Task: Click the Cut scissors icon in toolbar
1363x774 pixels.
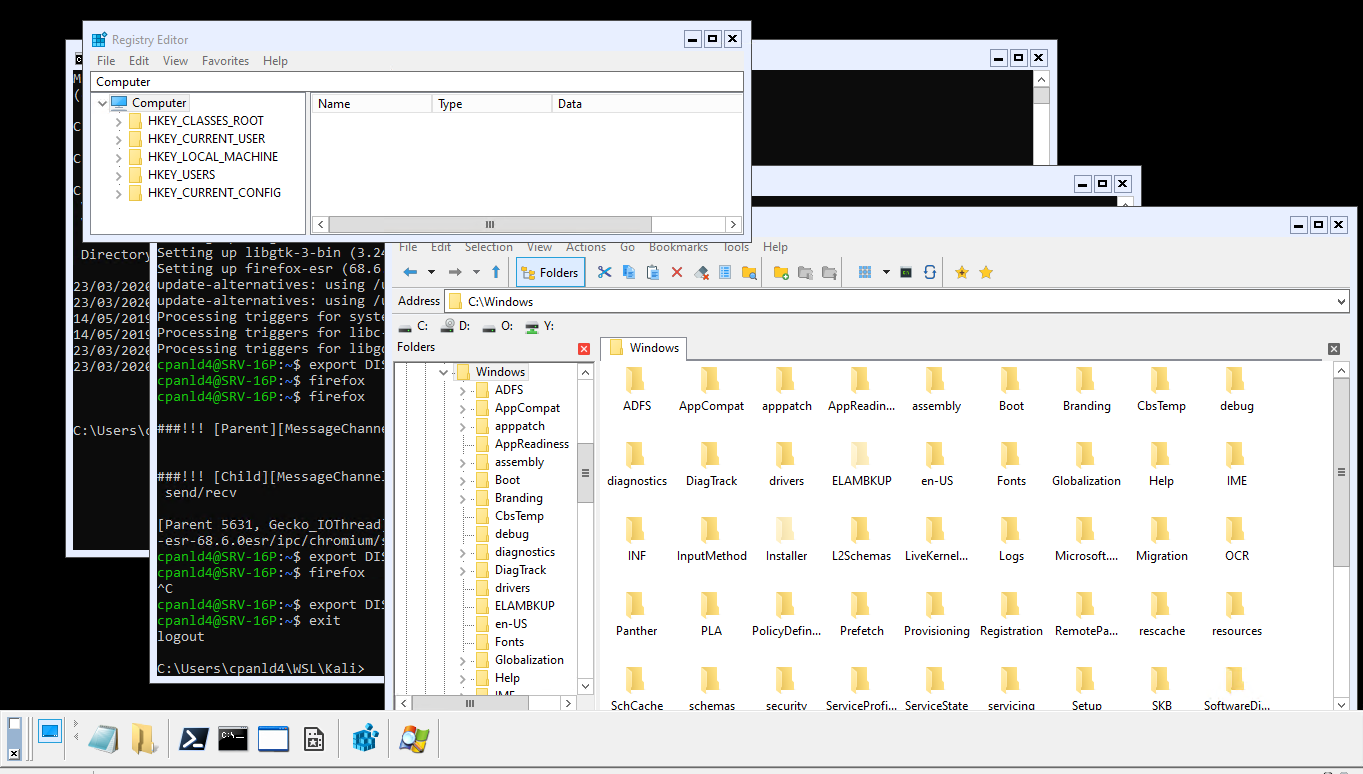Action: tap(604, 272)
